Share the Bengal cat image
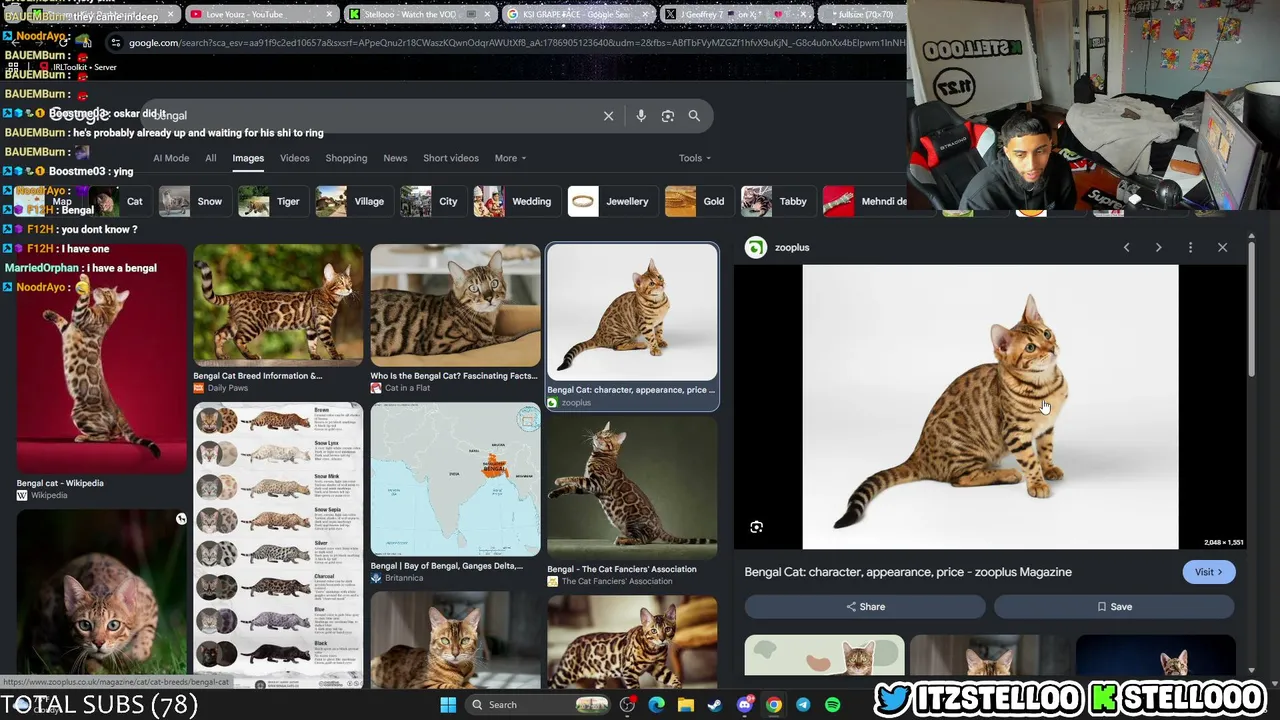 (865, 606)
